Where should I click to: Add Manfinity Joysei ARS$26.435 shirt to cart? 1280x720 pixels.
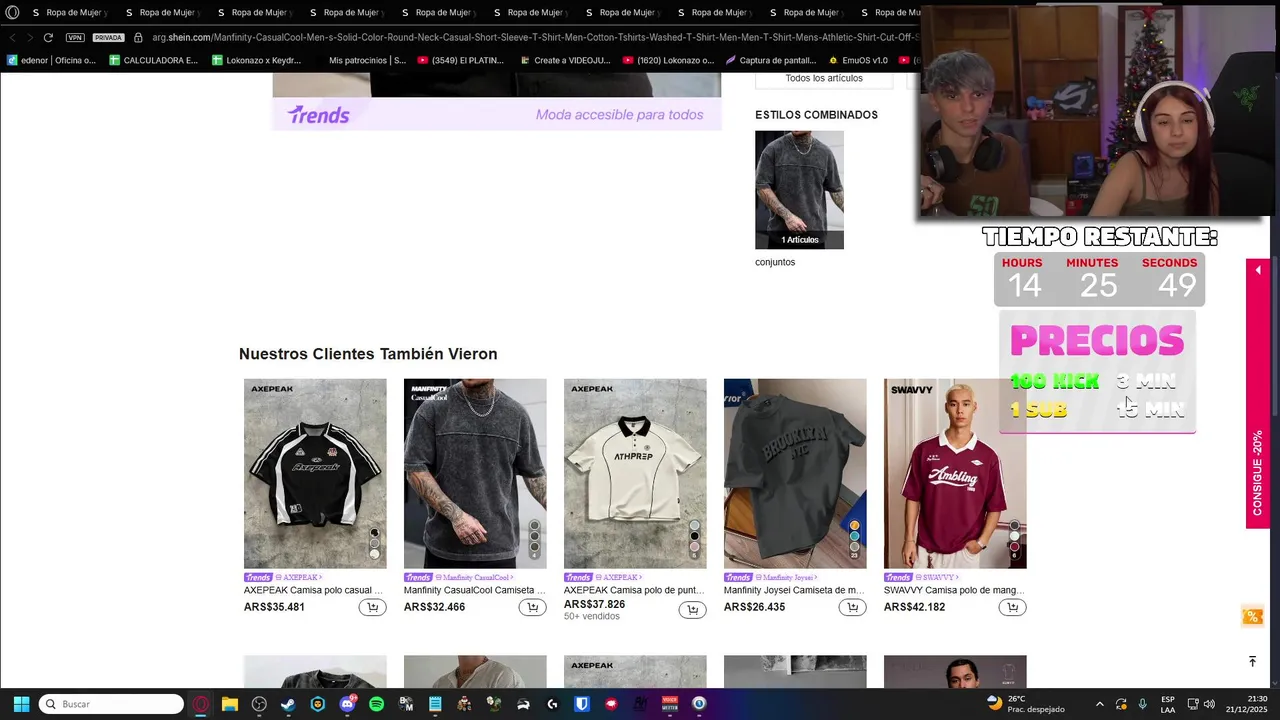coord(852,607)
